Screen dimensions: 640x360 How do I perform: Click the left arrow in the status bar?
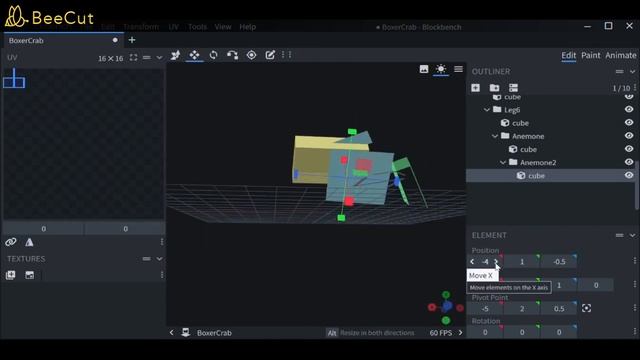click(171, 333)
